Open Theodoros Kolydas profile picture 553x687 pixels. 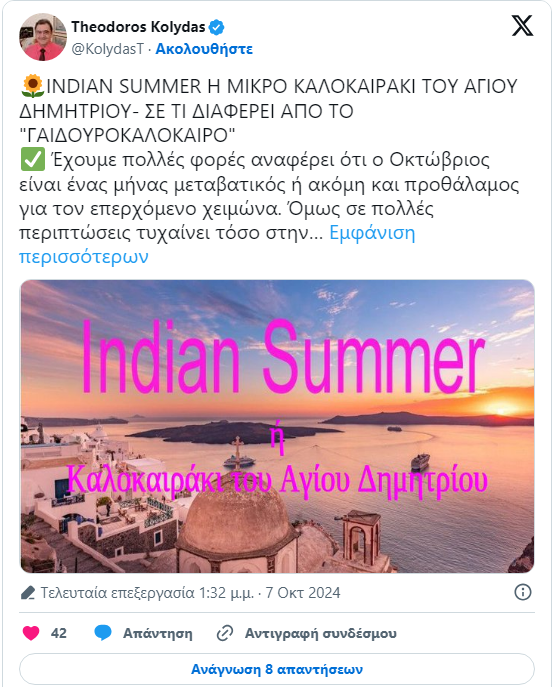(x=42, y=37)
